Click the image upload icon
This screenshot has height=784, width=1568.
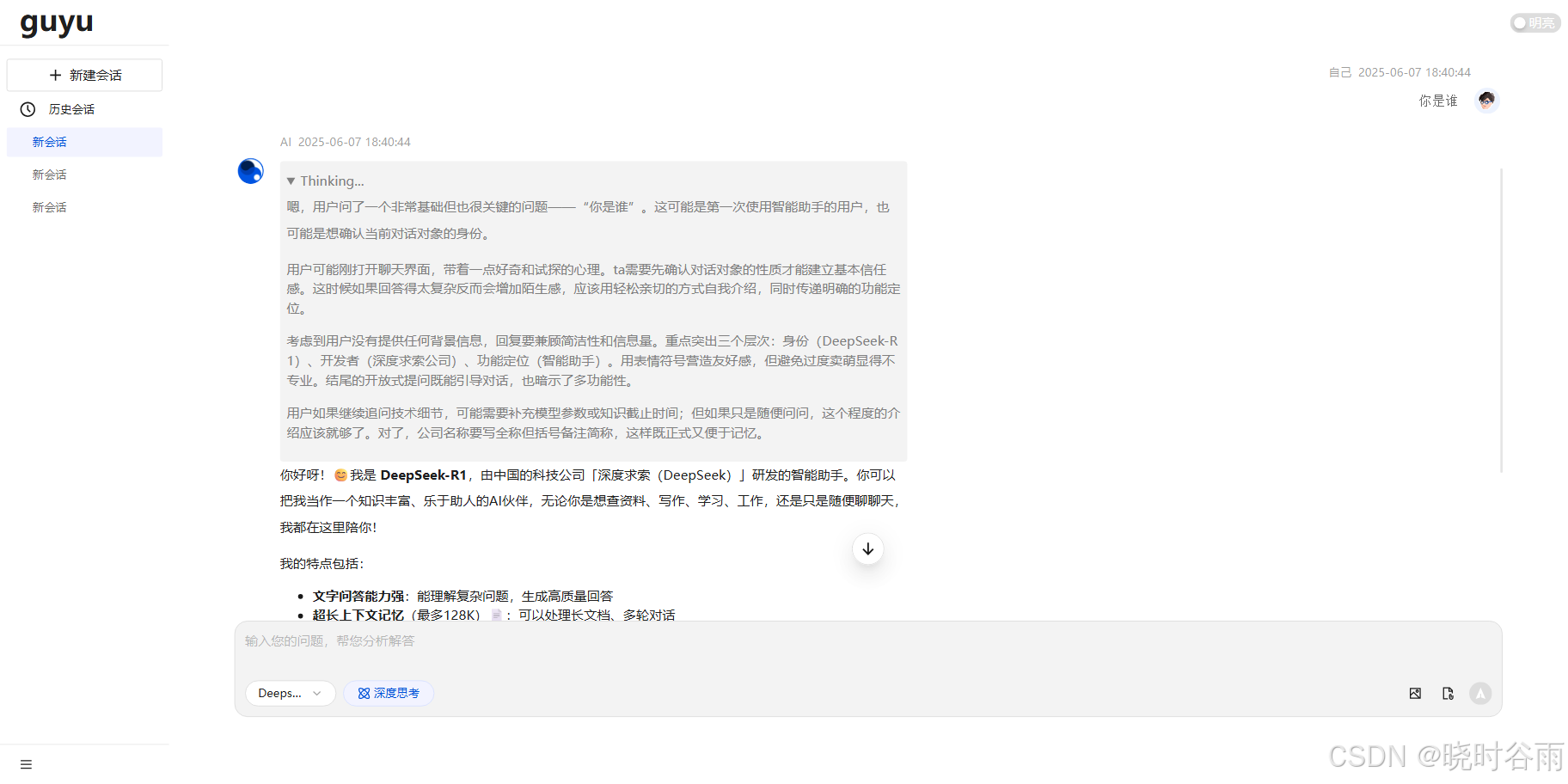(x=1415, y=694)
